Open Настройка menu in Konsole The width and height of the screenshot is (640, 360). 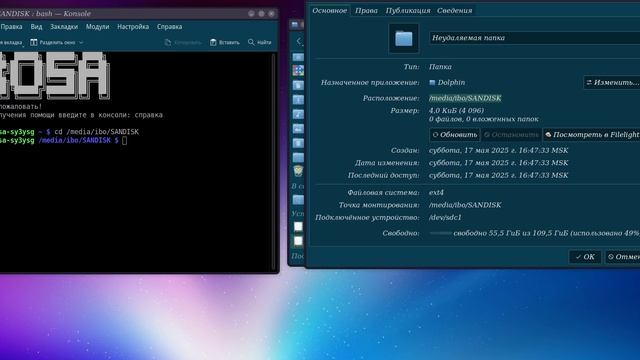[133, 27]
